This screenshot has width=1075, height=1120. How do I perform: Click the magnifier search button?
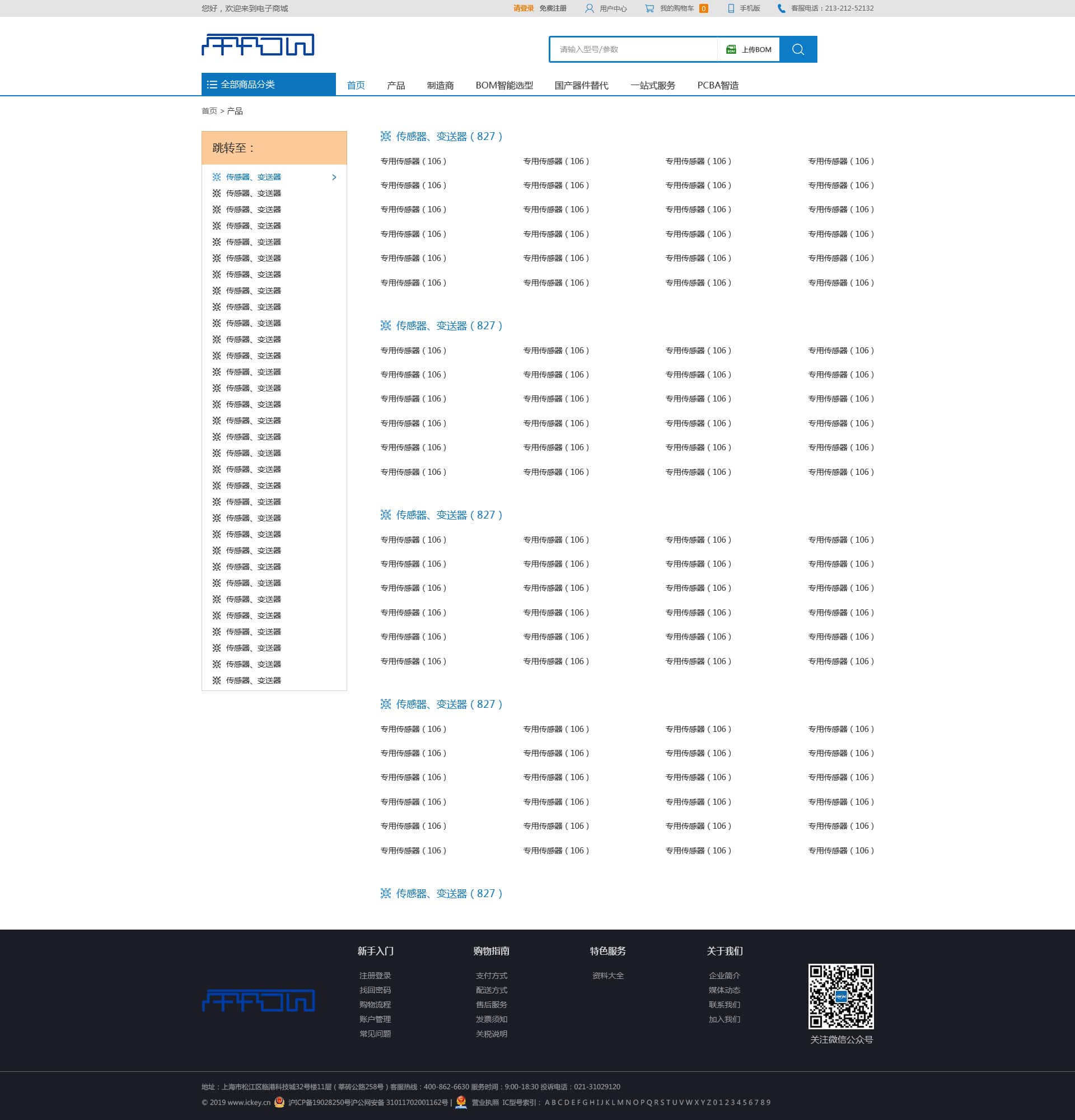click(x=798, y=49)
